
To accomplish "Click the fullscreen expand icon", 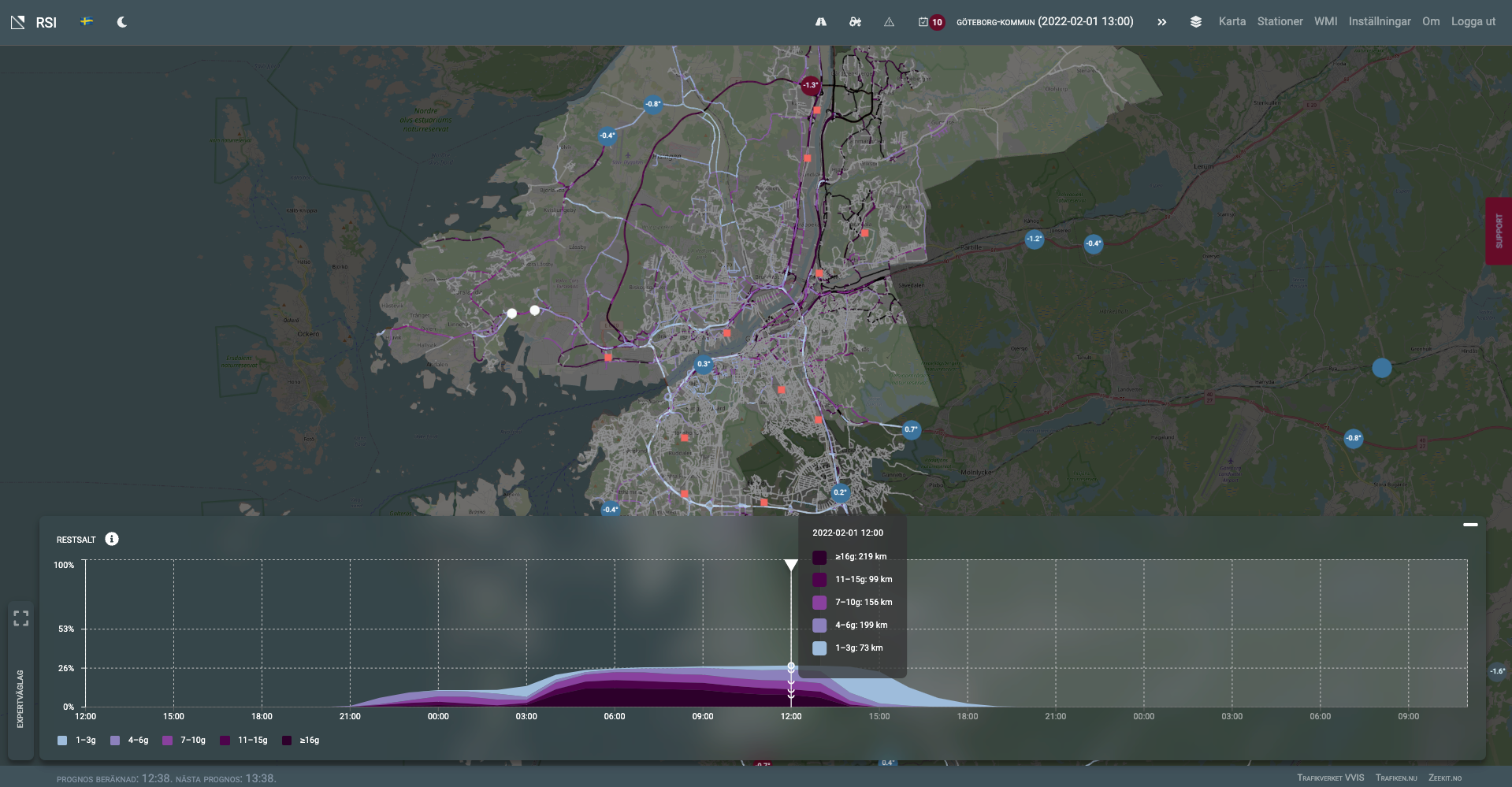I will (21, 618).
